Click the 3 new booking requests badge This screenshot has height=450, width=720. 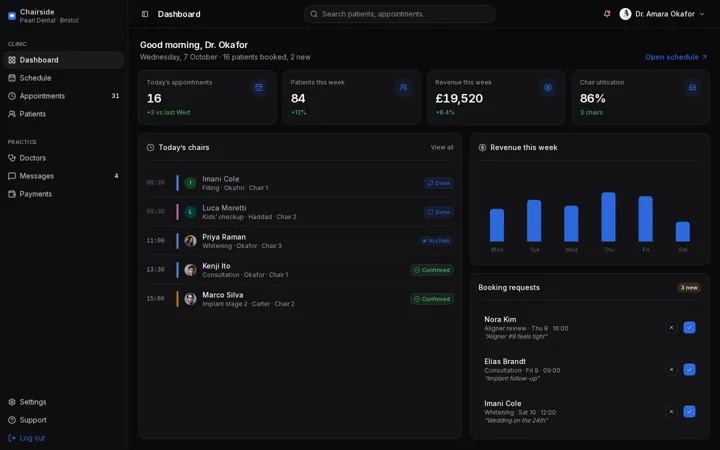[689, 287]
